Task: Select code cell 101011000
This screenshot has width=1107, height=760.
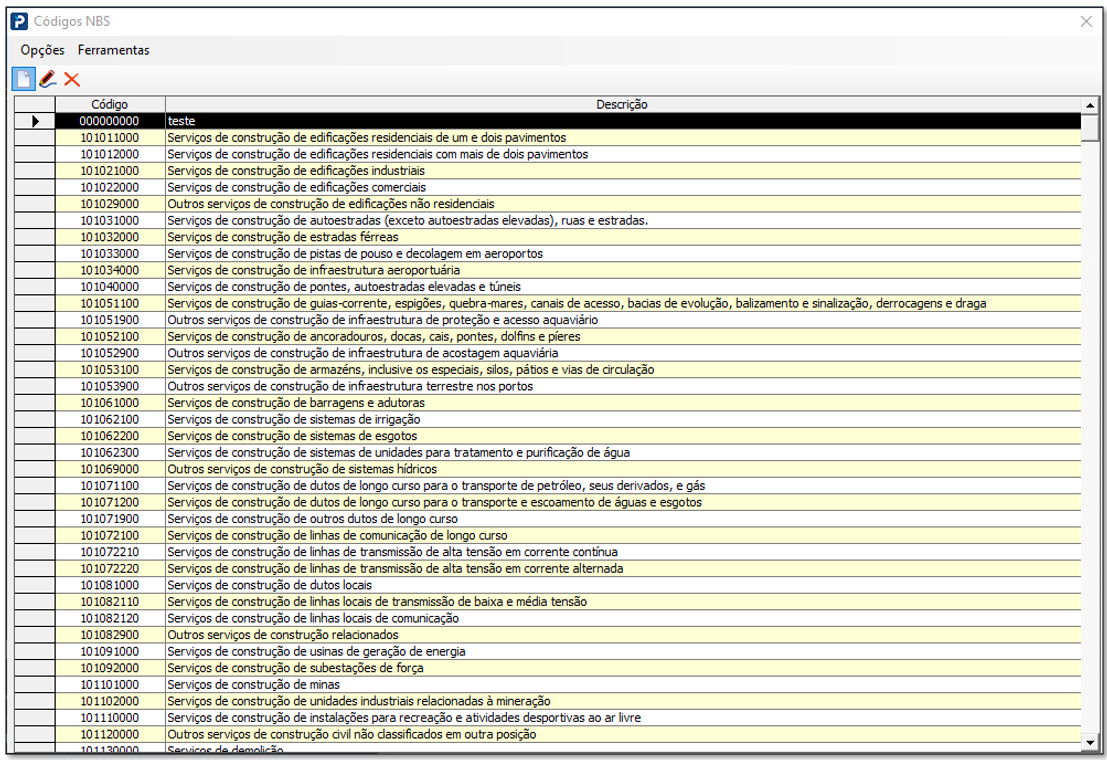Action: coord(110,138)
